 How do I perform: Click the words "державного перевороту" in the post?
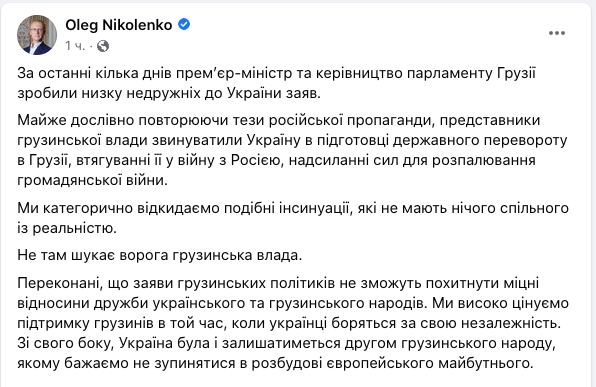pyautogui.click(x=480, y=140)
